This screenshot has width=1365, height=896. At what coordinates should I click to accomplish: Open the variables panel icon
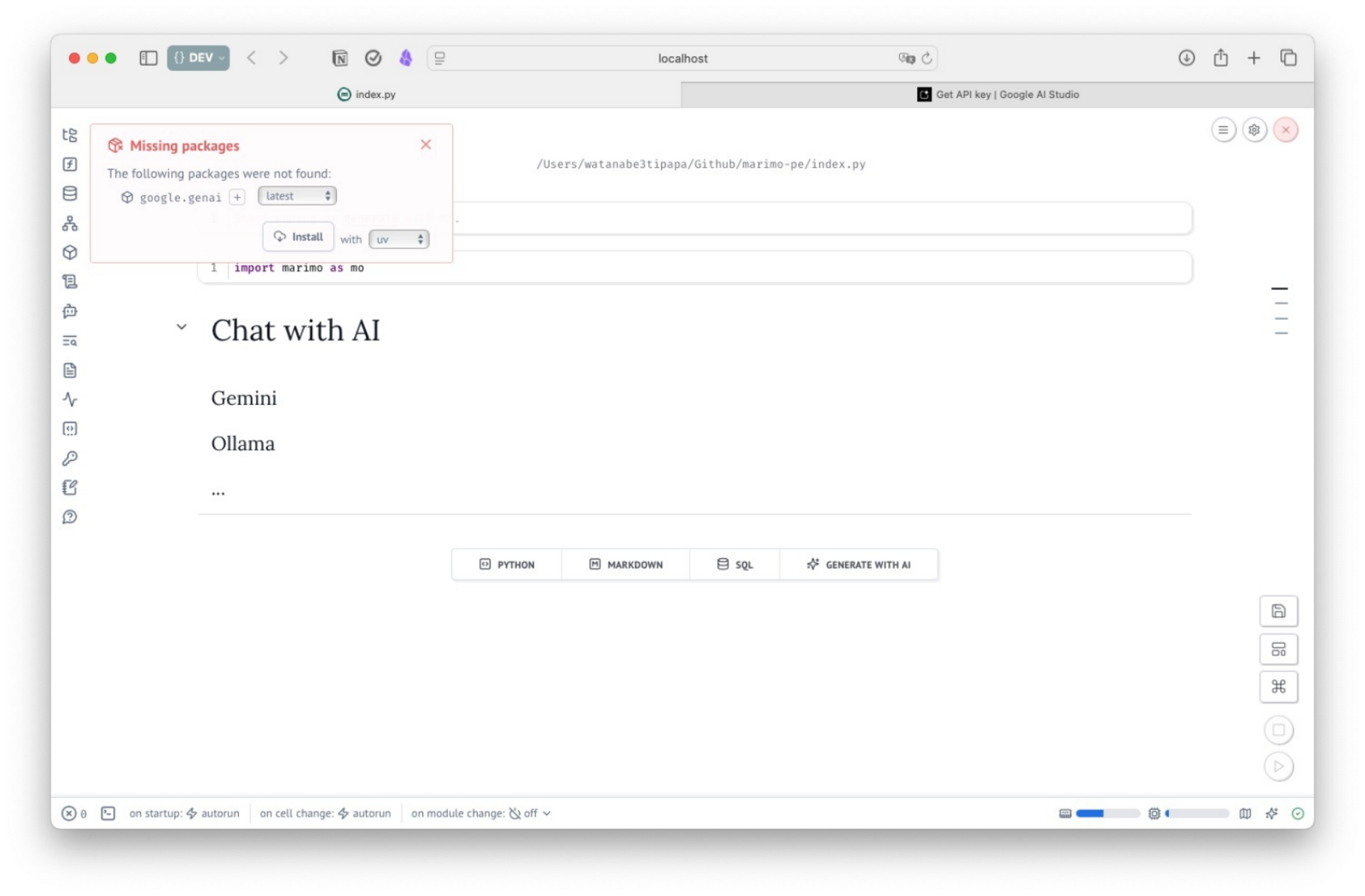coord(70,164)
